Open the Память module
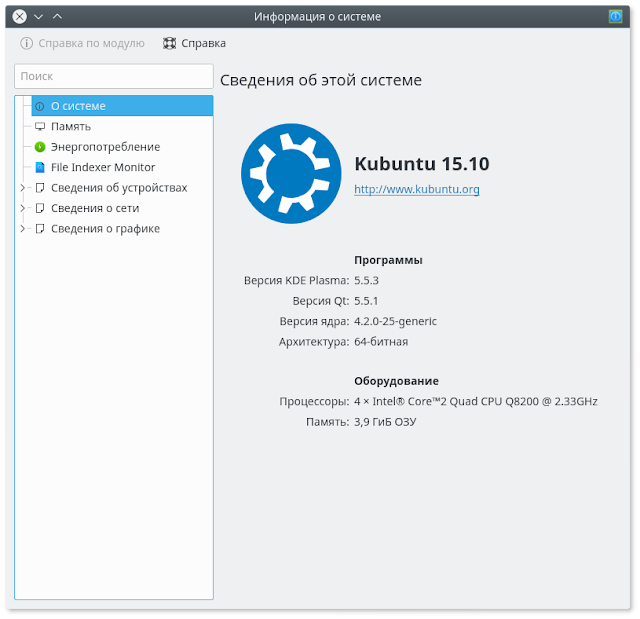 [71, 126]
